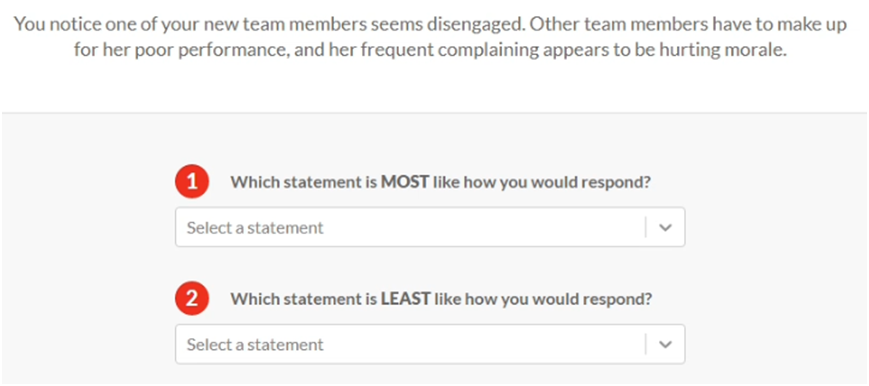This screenshot has width=869, height=386.
Task: Click the vertical divider in MOST dropdown
Action: point(646,227)
